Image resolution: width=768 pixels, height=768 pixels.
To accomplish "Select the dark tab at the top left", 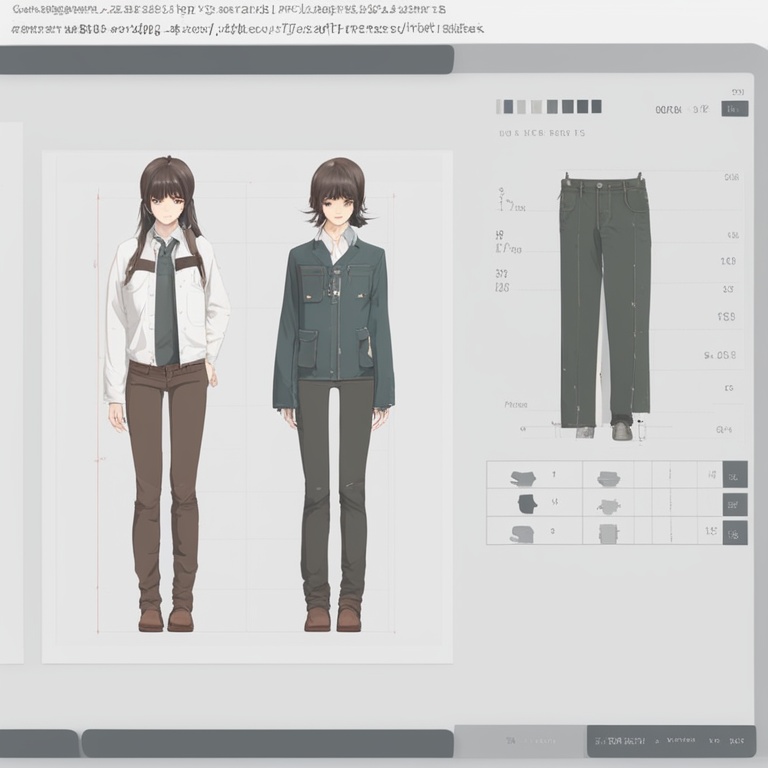I will coord(226,60).
